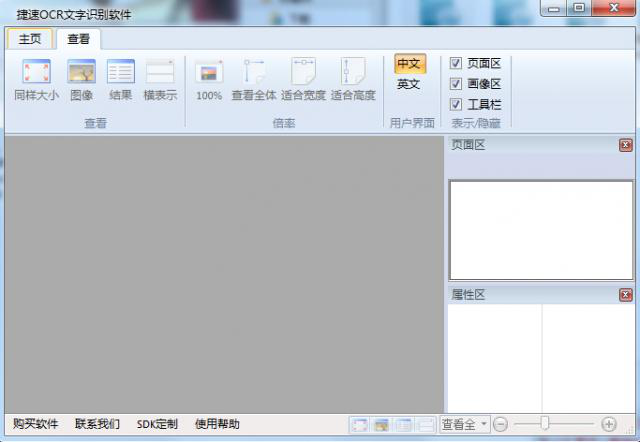Open the SDK定制 link

point(157,424)
